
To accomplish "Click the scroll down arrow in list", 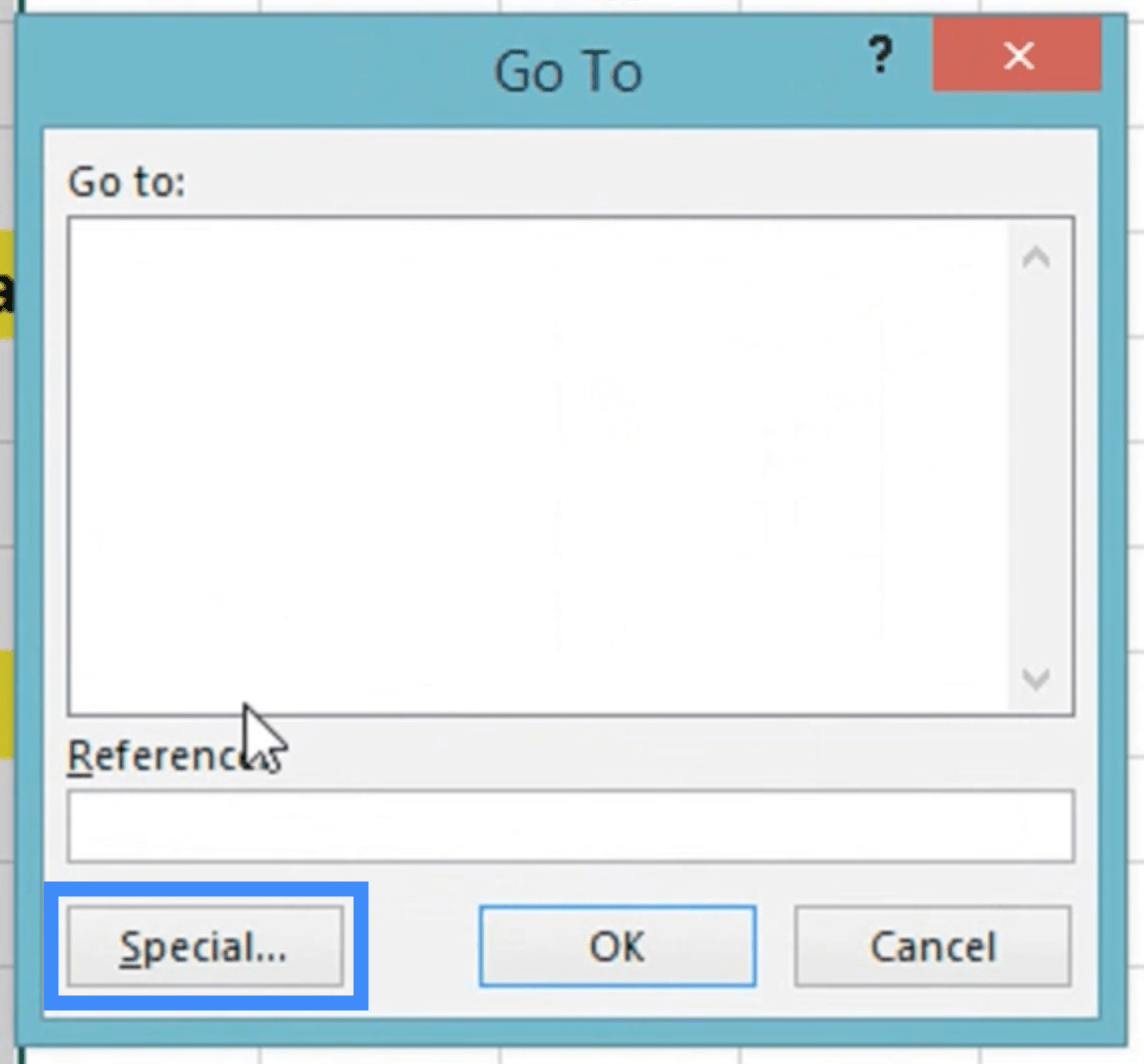I will tap(1036, 679).
